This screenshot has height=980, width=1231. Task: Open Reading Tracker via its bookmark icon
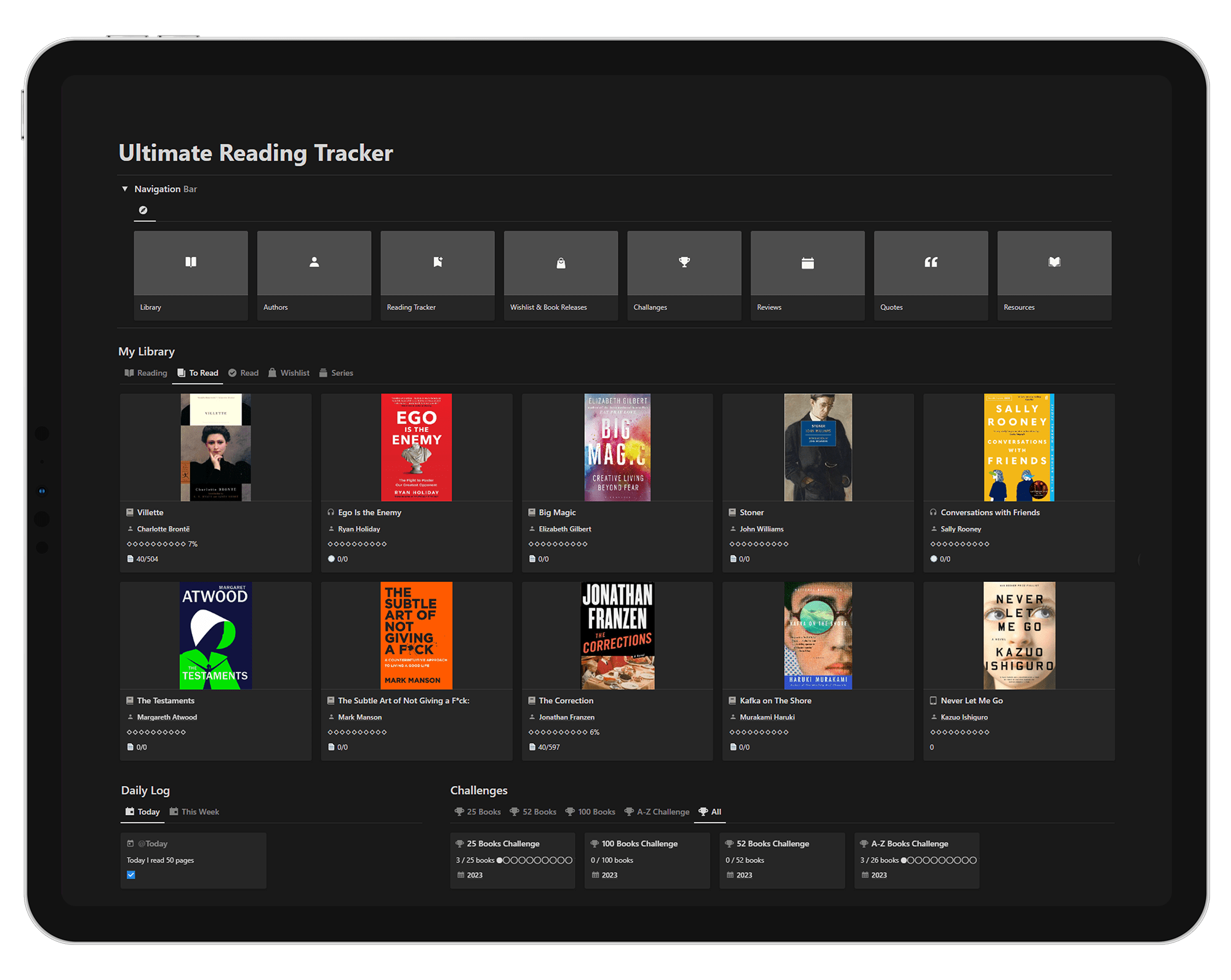click(437, 263)
